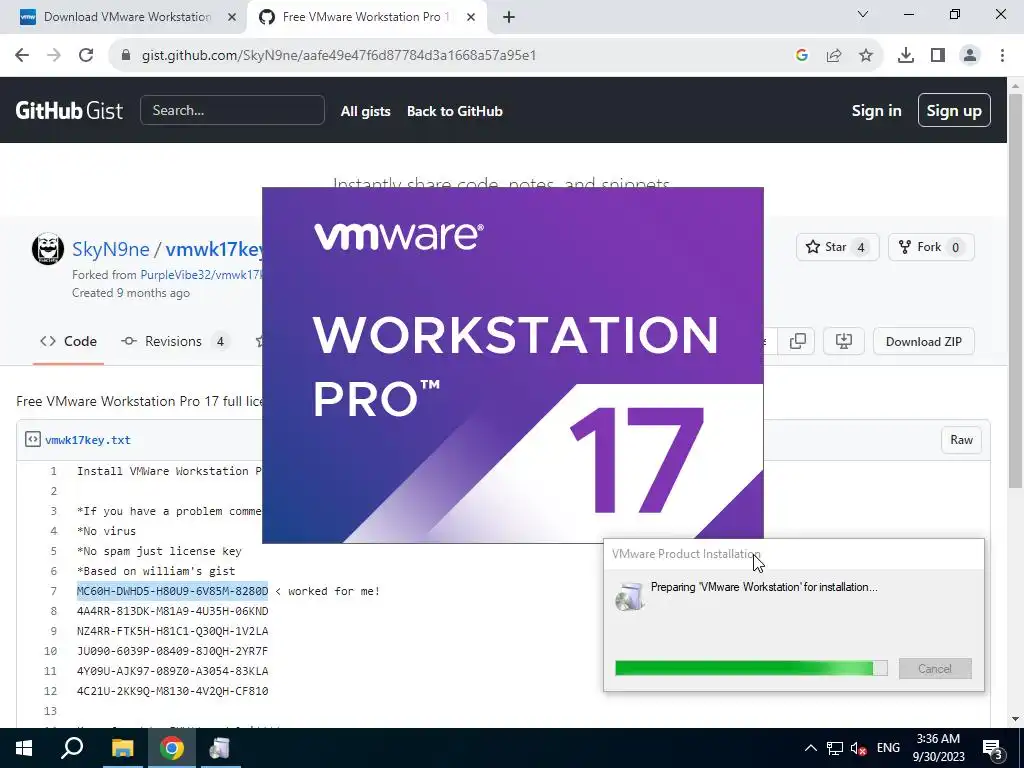1024x768 pixels.
Task: Click the address bar URL
Action: [x=339, y=56]
